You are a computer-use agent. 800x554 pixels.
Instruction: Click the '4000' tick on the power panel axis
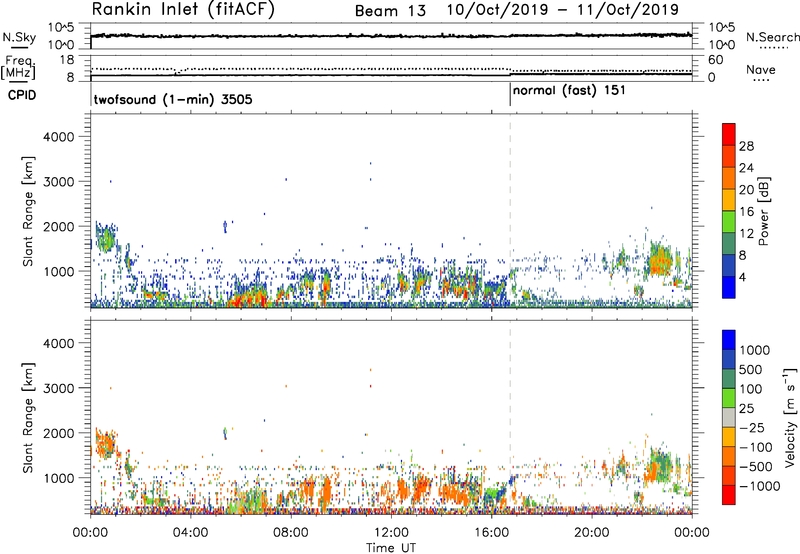[58, 137]
